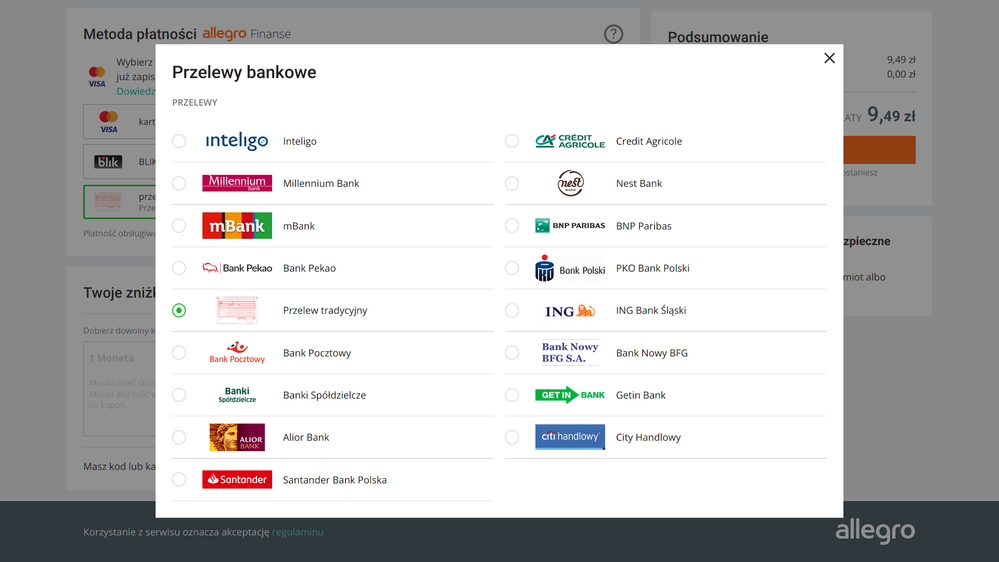Click the Nest Bank logo
This screenshot has width=999, height=562.
tap(570, 183)
